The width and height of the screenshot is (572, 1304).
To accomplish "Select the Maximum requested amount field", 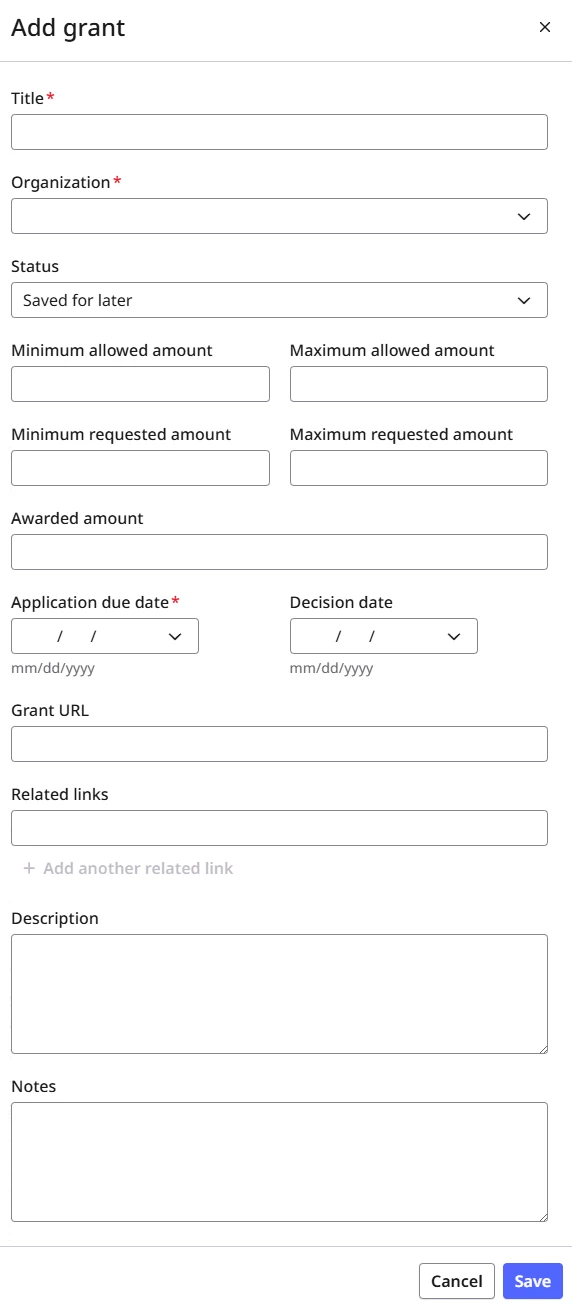I will pyautogui.click(x=419, y=468).
